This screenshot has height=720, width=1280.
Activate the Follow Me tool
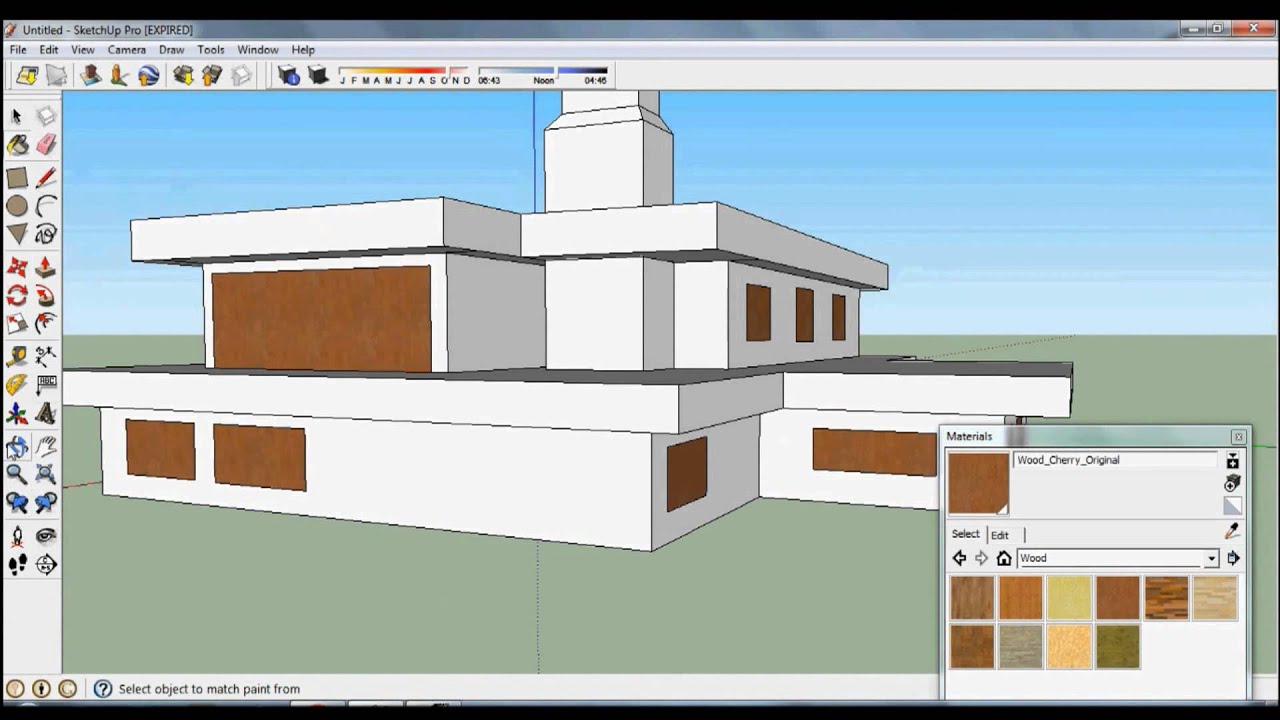46,296
